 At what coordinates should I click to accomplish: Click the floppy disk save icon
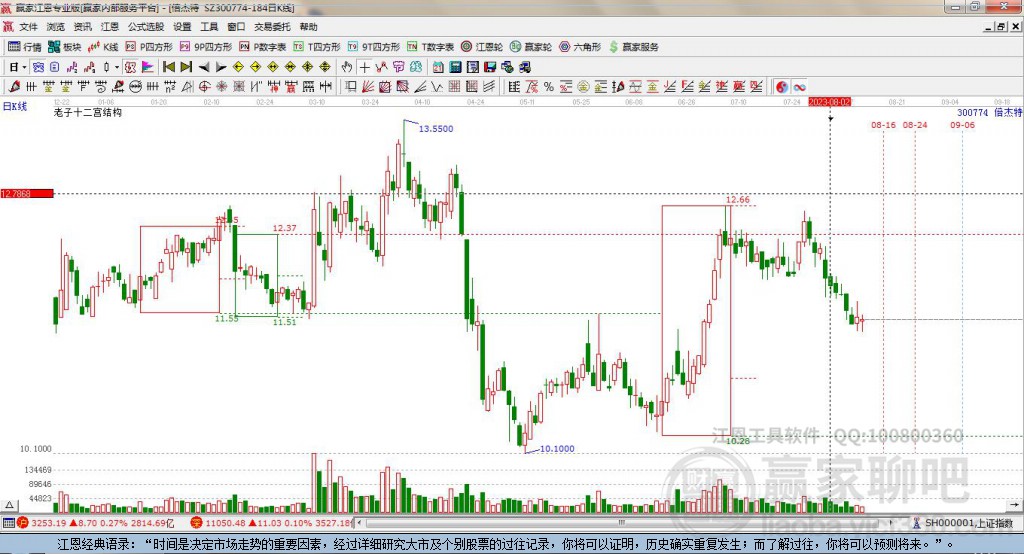coord(490,67)
